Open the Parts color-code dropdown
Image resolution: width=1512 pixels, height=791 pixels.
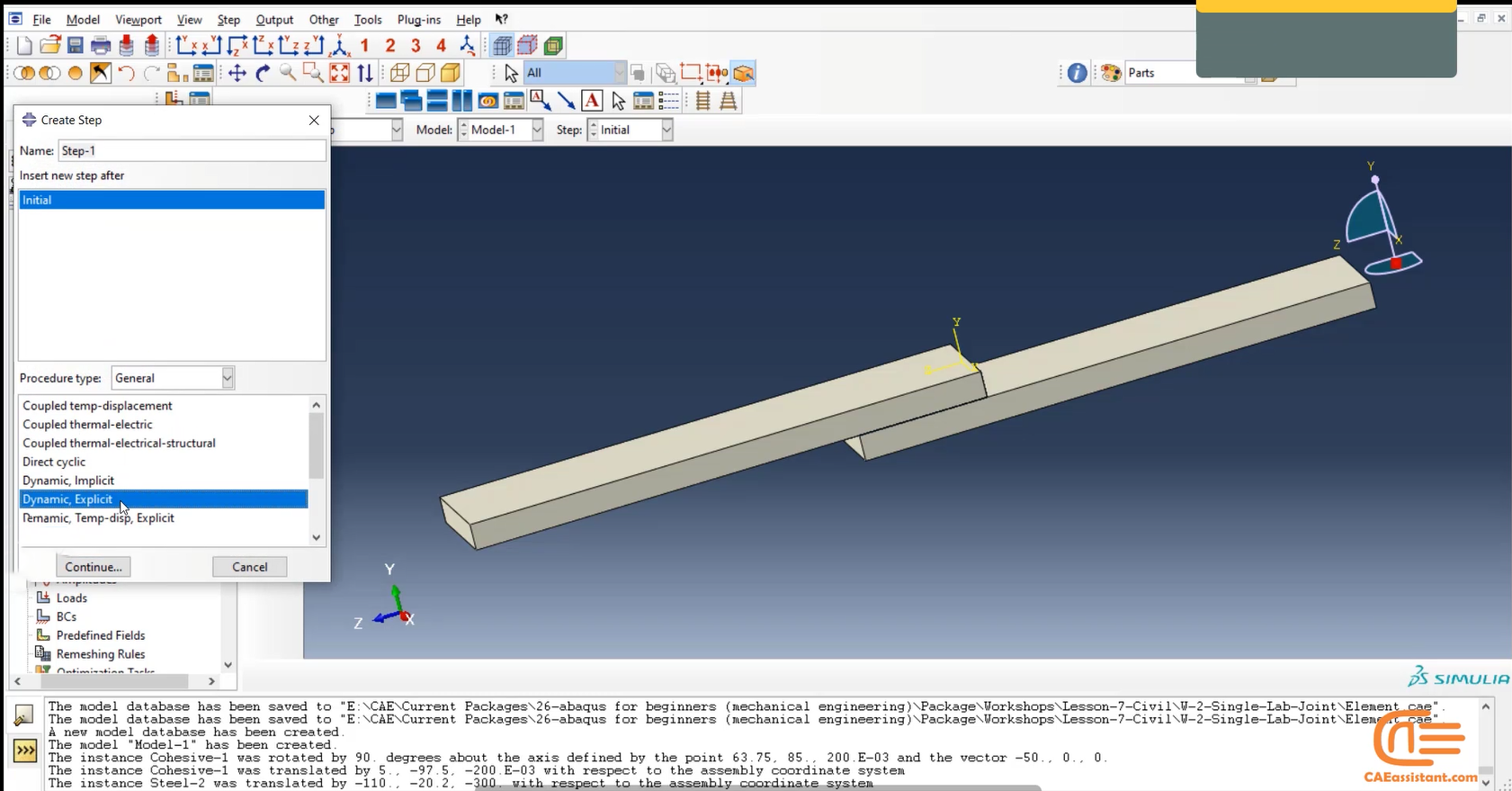coord(1190,73)
